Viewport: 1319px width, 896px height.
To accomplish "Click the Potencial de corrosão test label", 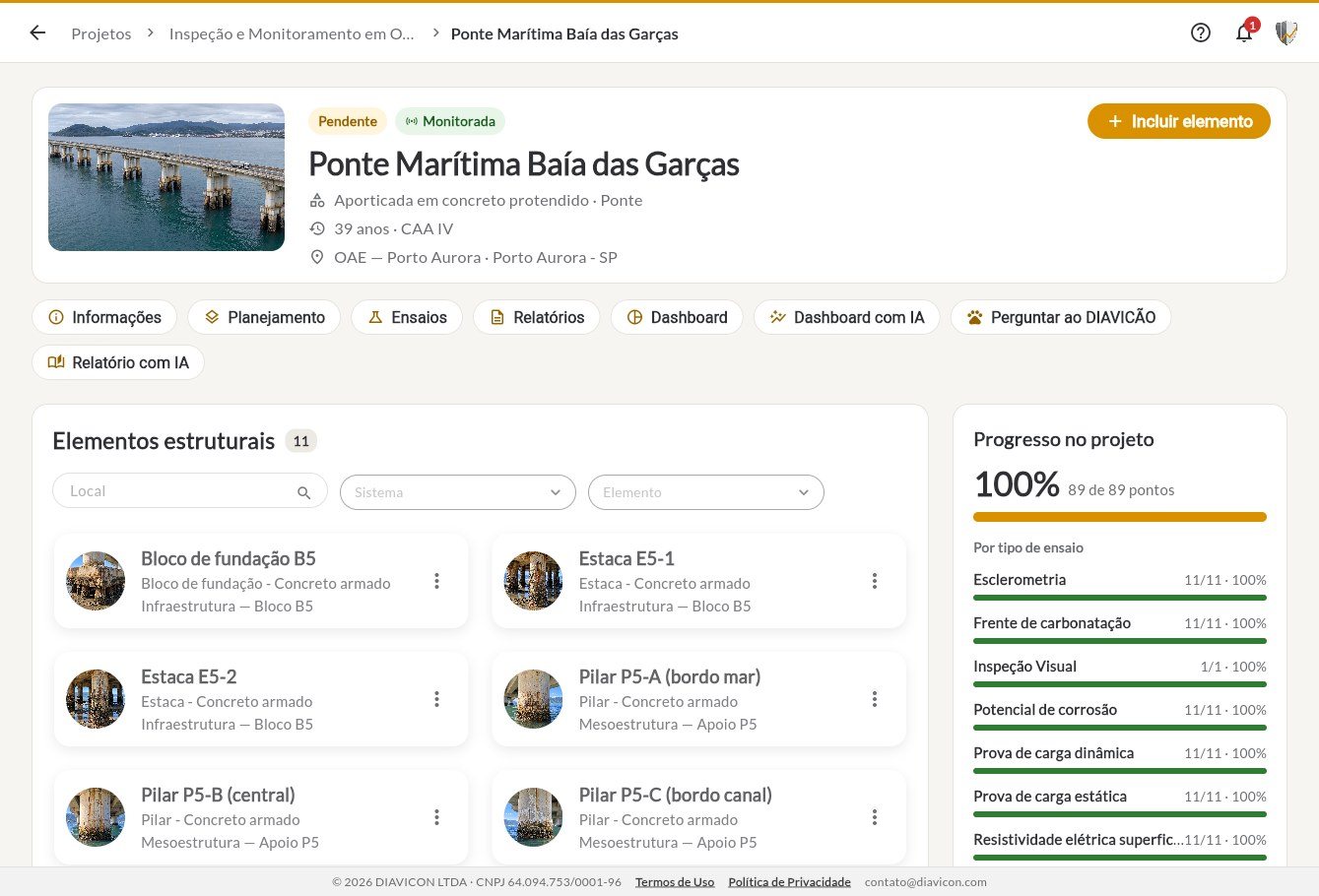I will point(1045,710).
